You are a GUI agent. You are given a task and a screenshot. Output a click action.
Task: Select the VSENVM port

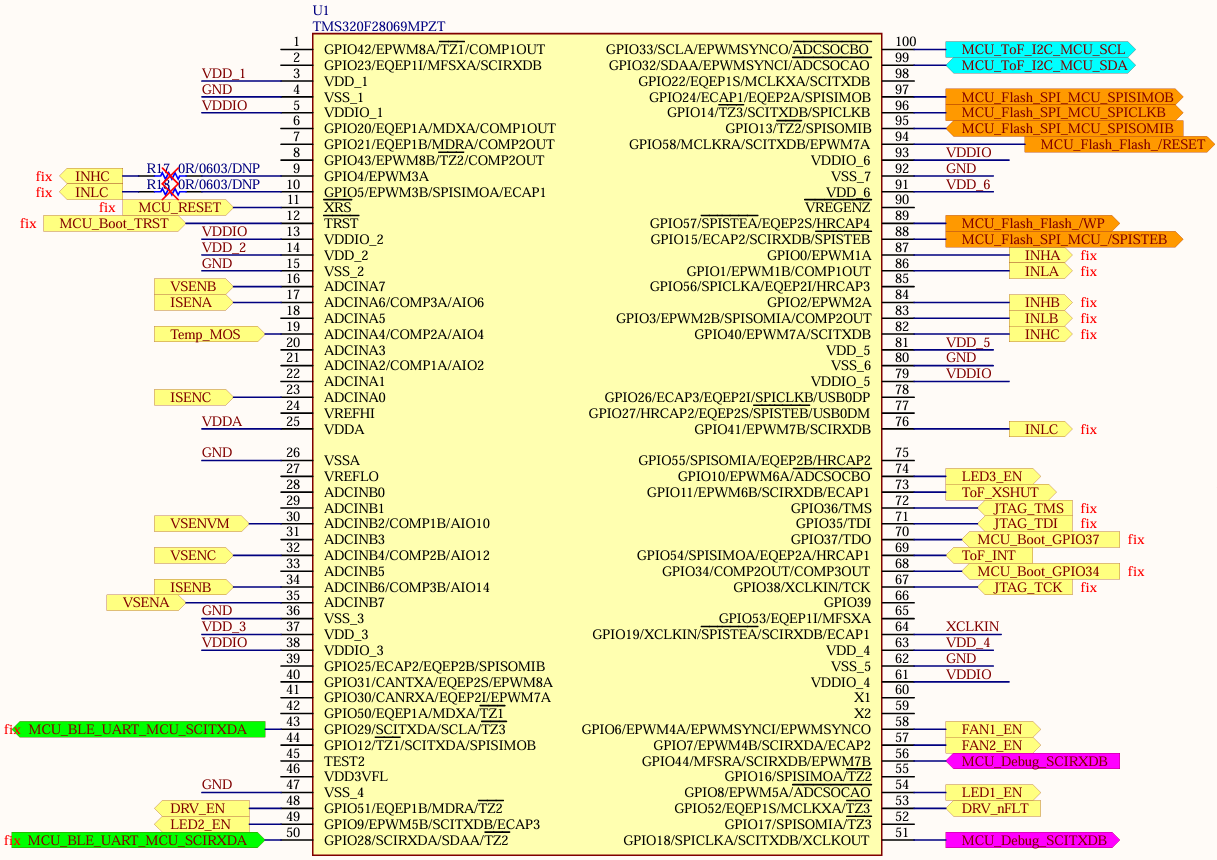201,523
